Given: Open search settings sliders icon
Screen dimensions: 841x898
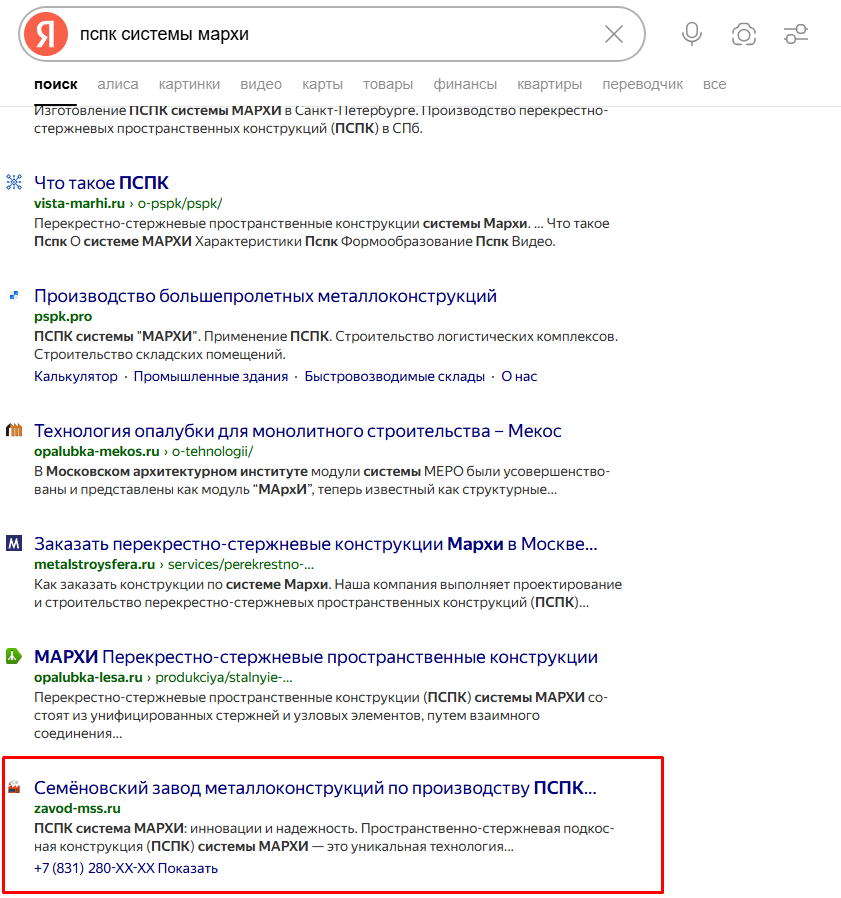Looking at the screenshot, I should tap(796, 34).
